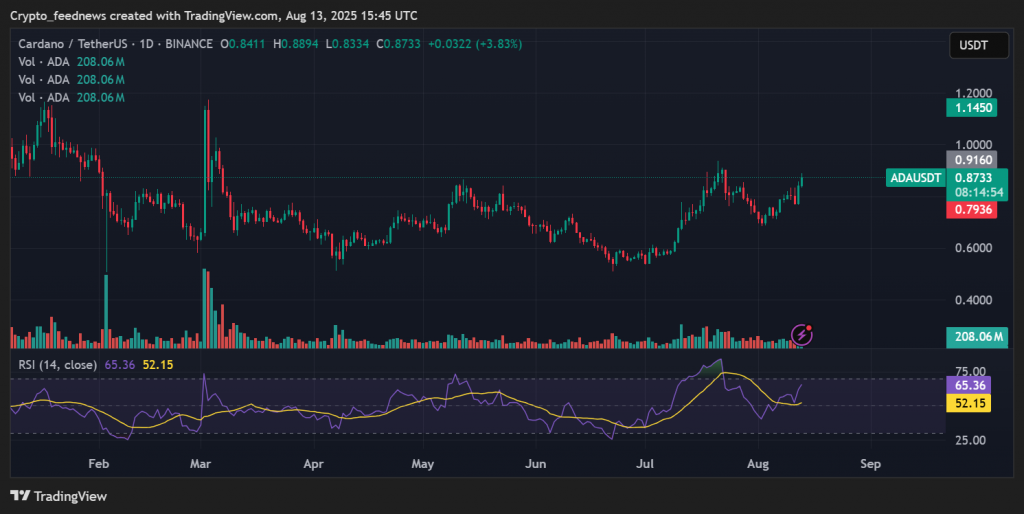Click the TradingView logo at bottom left
This screenshot has width=1024, height=514.
pos(59,496)
